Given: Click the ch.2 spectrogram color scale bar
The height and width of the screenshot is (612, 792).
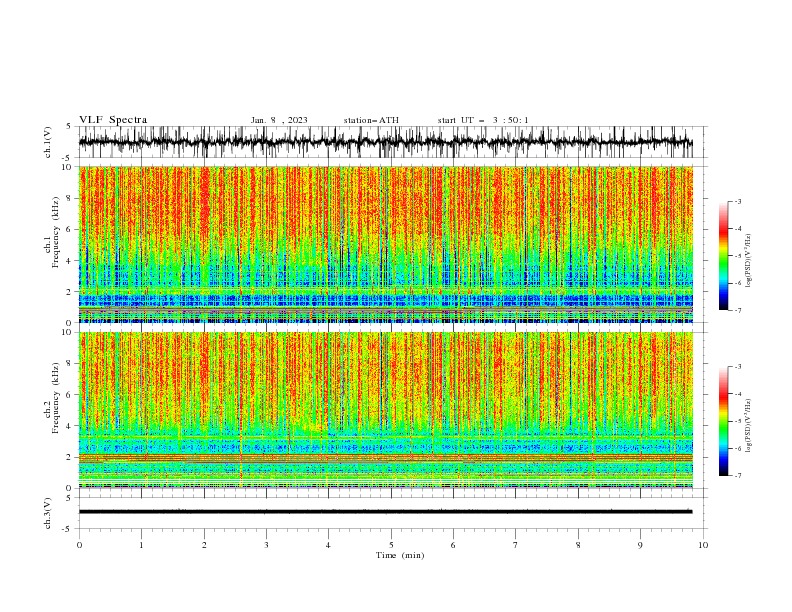Looking at the screenshot, I should point(723,421).
